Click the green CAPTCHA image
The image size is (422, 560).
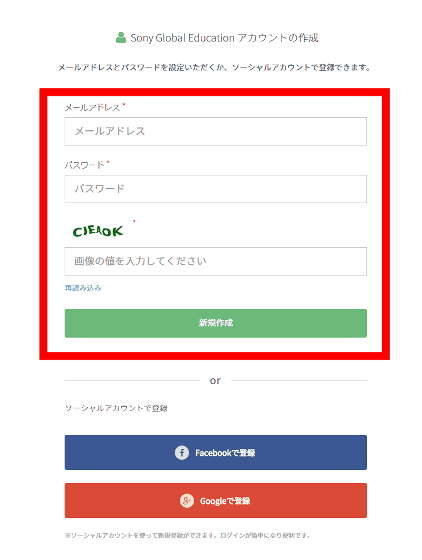pyautogui.click(x=98, y=231)
